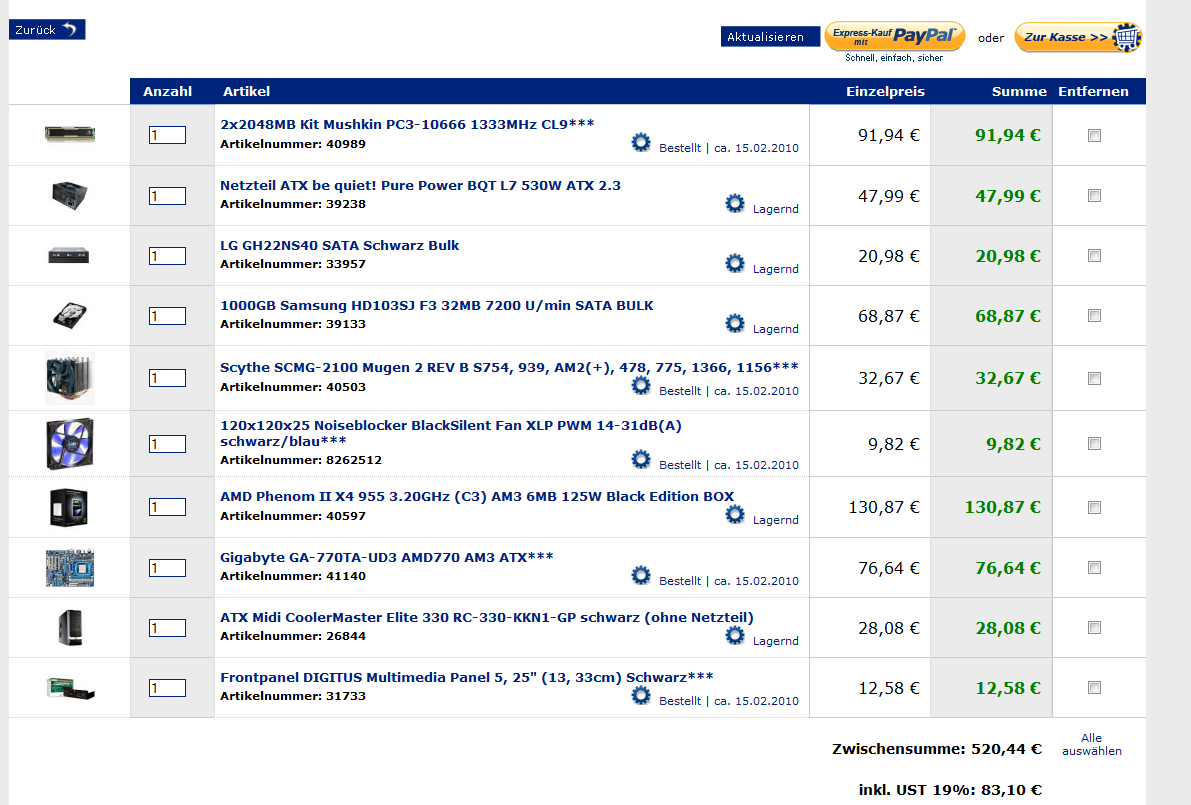This screenshot has width=1191, height=805.
Task: Click the Zwischensumme: 520,44 € text
Action: (937, 749)
